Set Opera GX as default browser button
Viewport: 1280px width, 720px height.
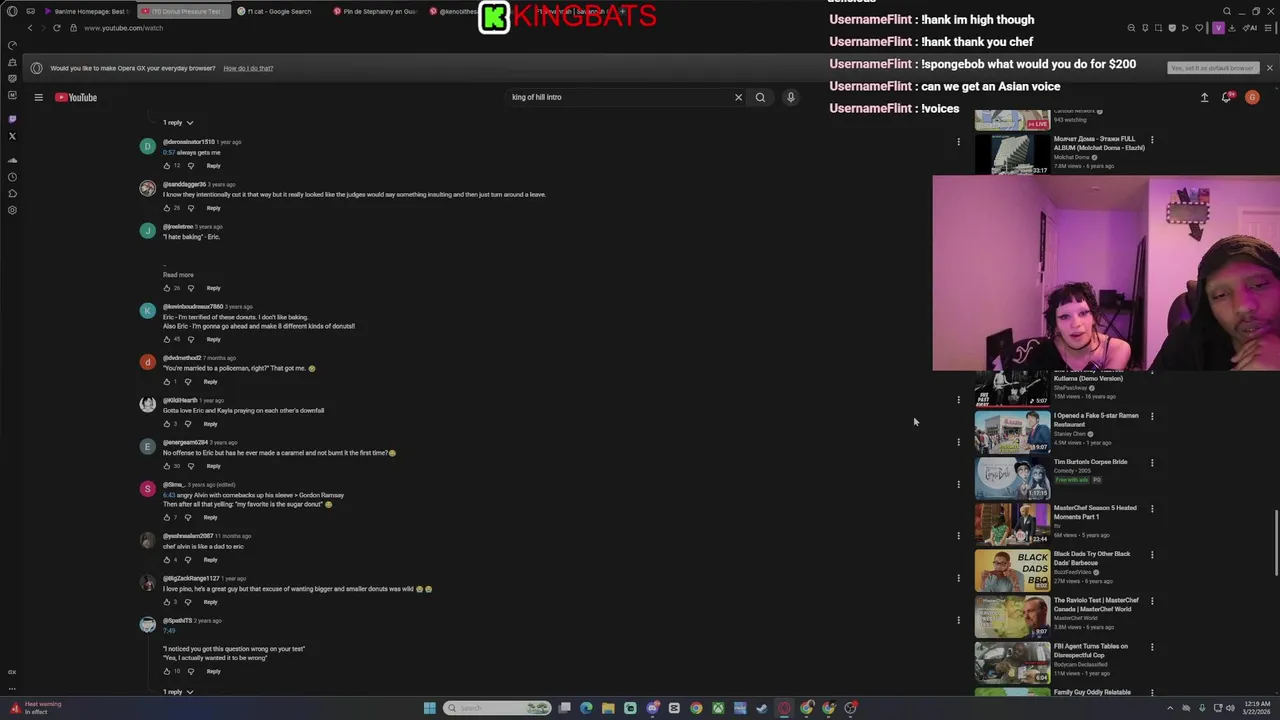[1212, 68]
